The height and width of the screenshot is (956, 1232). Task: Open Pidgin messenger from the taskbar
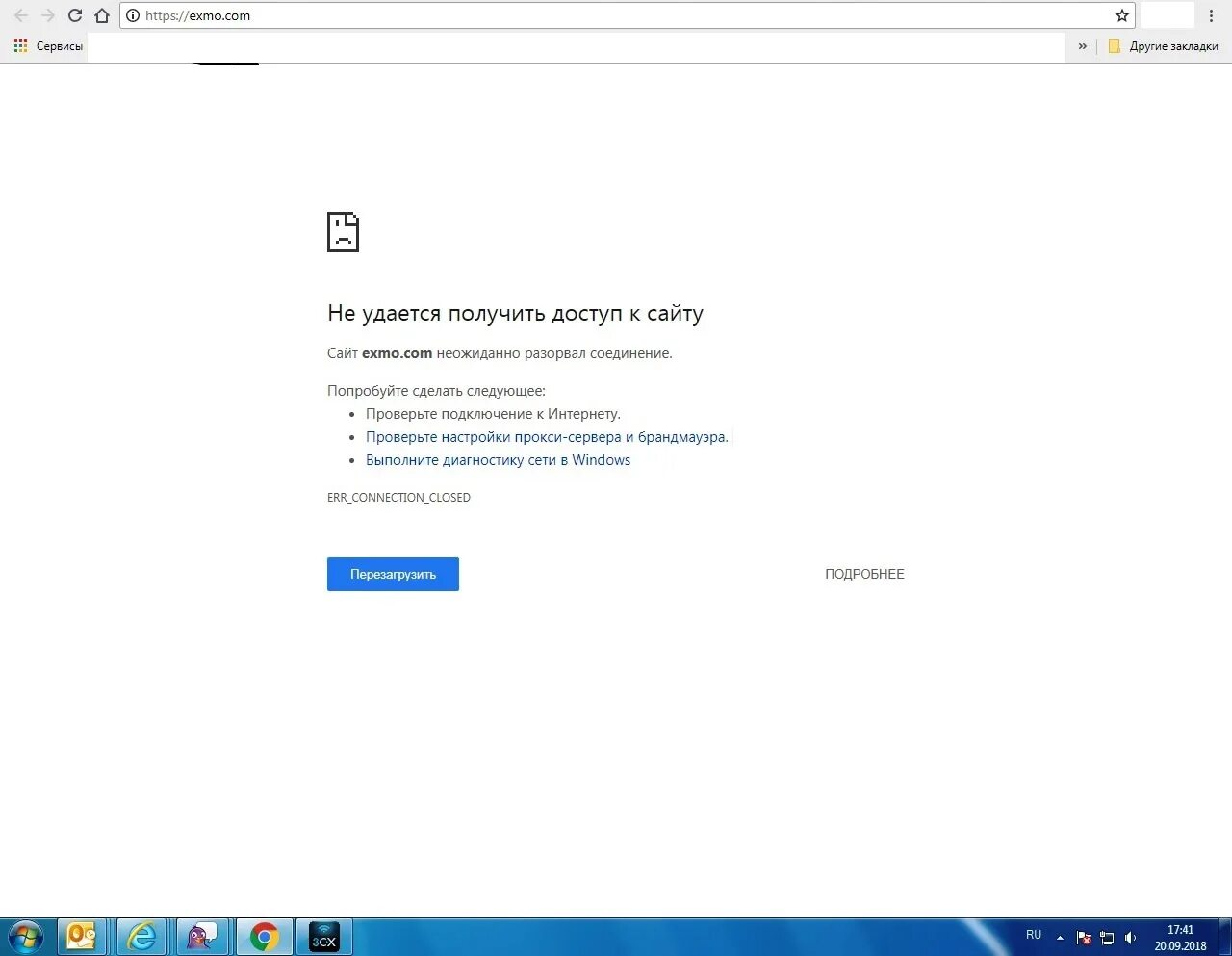[x=201, y=937]
